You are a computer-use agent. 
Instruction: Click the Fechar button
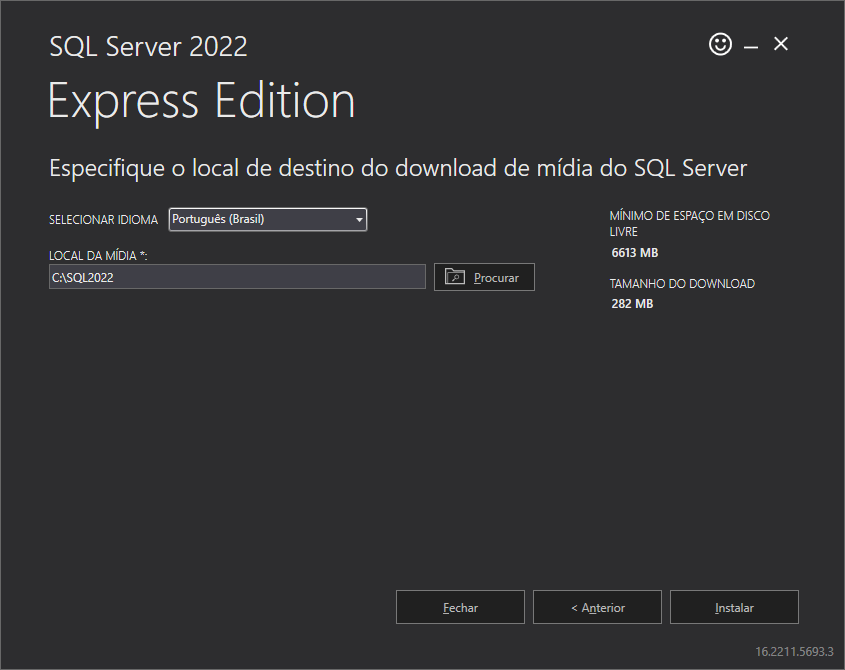tap(460, 607)
